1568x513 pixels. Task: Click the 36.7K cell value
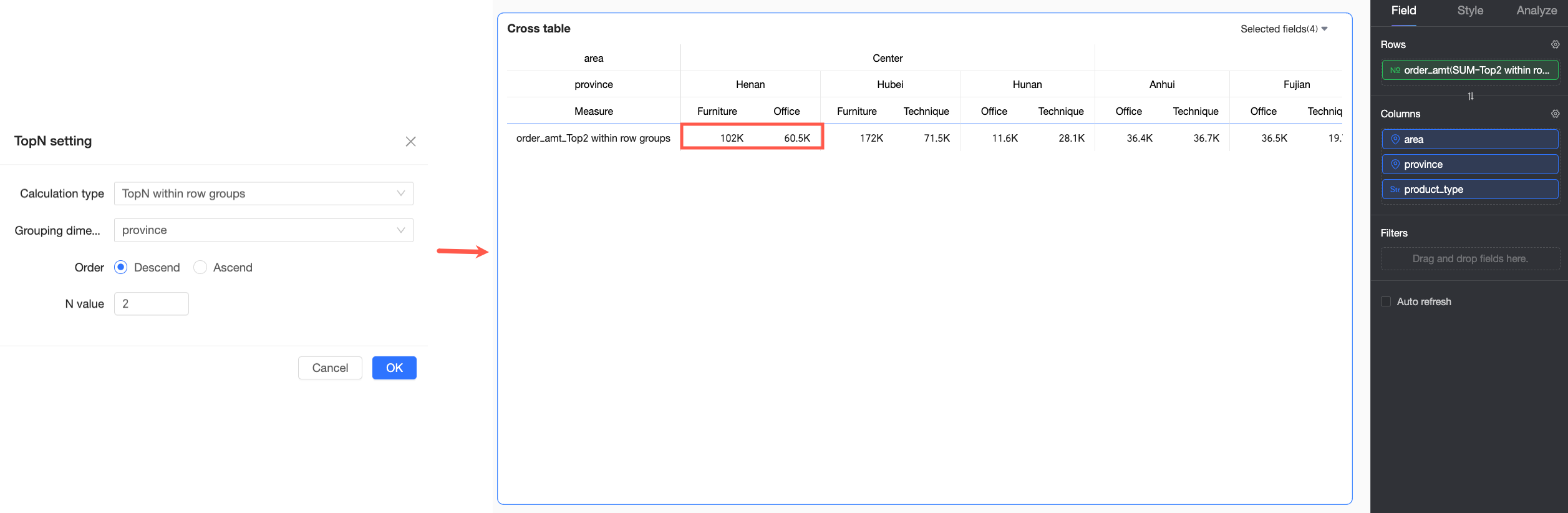(1206, 138)
